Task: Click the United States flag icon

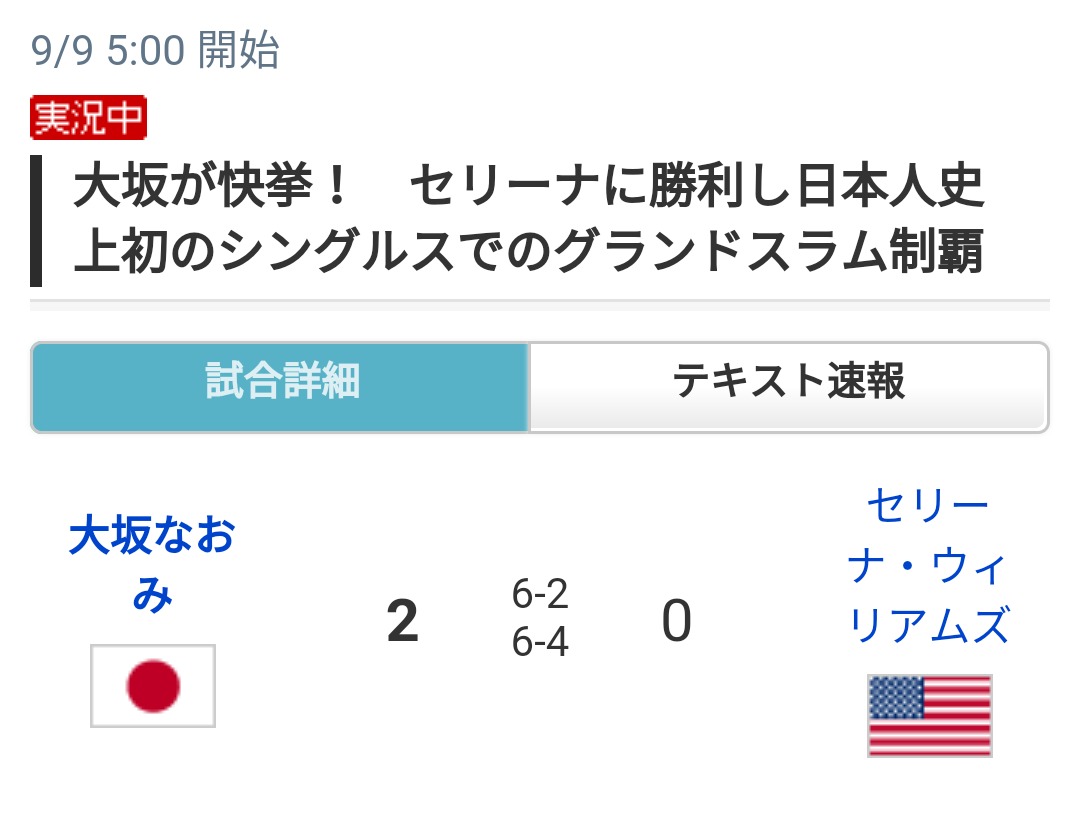Action: pyautogui.click(x=930, y=715)
